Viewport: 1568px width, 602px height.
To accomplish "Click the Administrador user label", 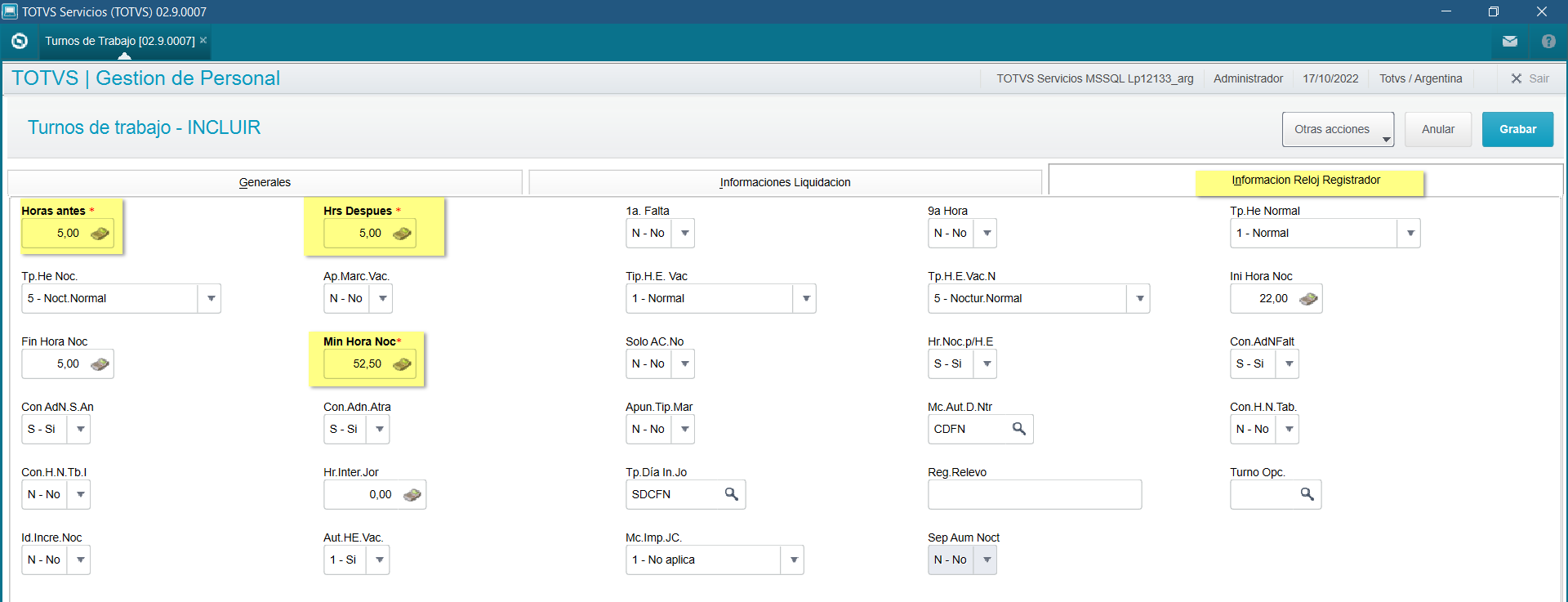I will (x=1248, y=78).
